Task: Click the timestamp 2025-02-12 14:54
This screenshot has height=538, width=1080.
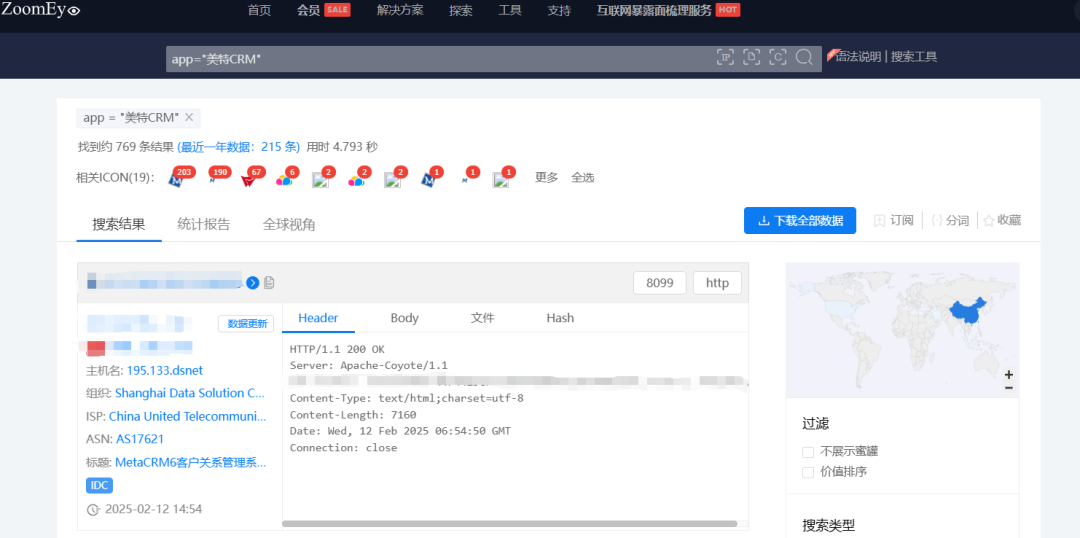Action: (x=153, y=509)
